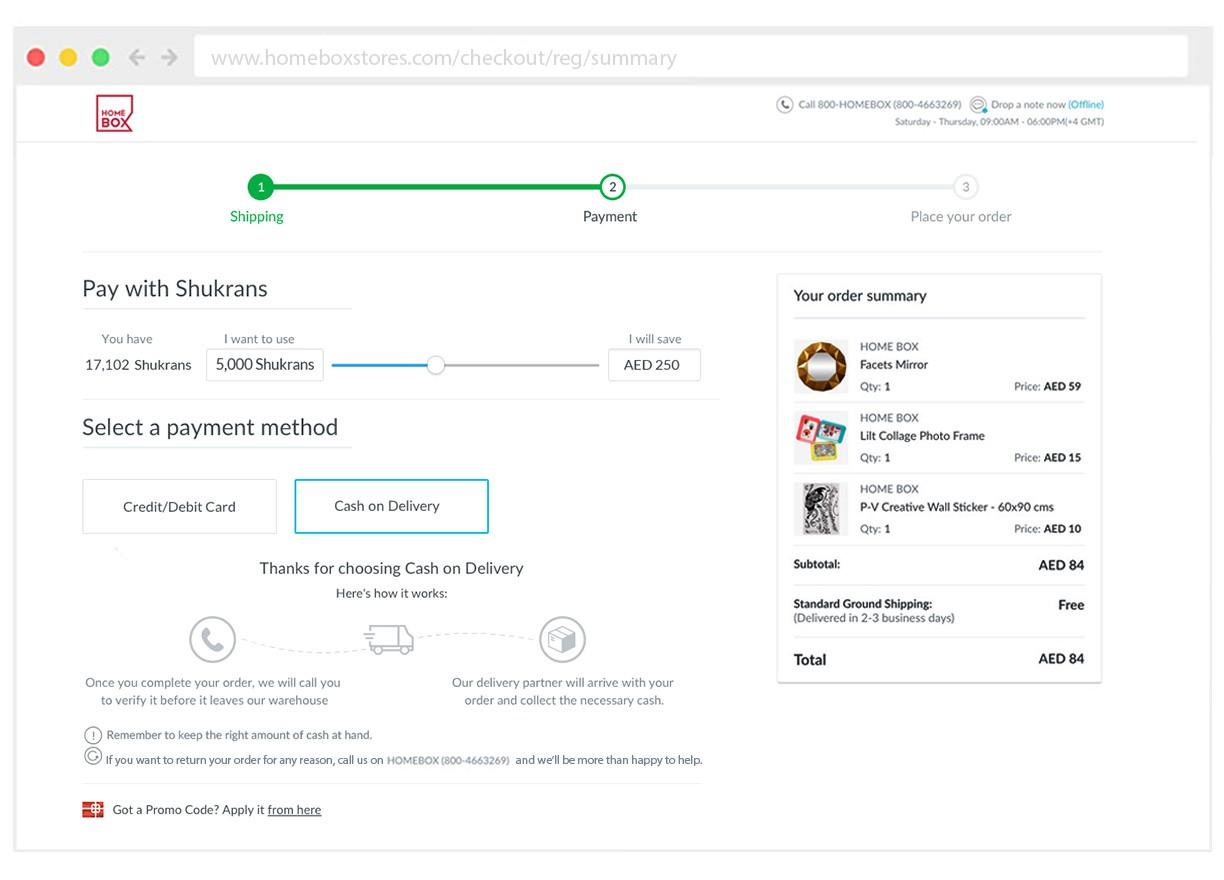
Task: Click P-V Creative Wall Sticker - 60x90 cms text
Action: point(957,507)
